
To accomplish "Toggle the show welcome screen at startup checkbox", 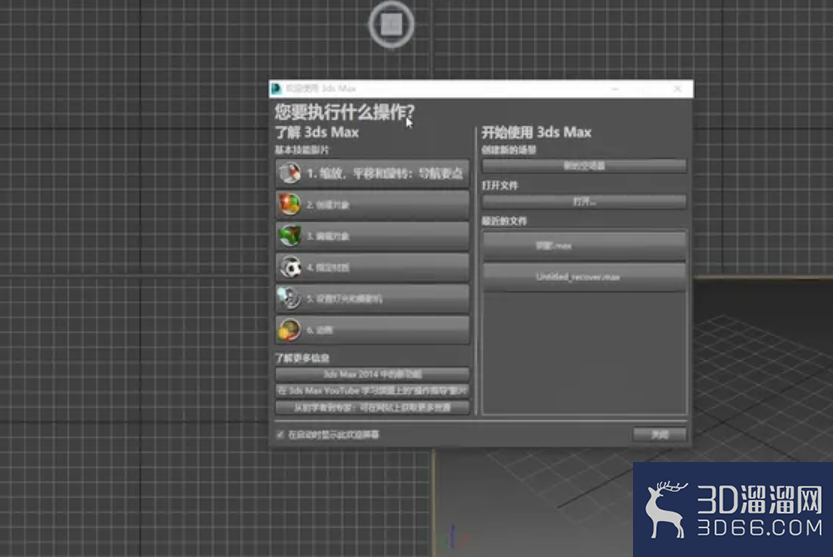I will [x=280, y=435].
